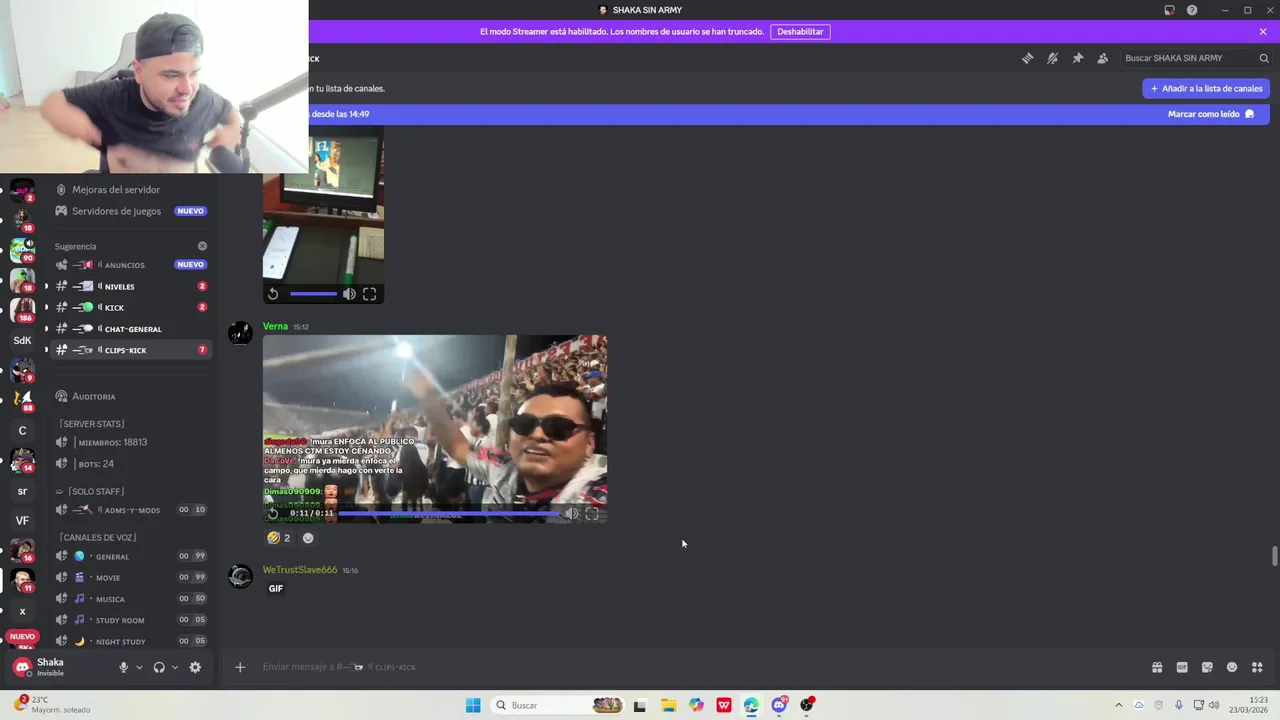
Task: Restart the upper video clip
Action: (273, 294)
